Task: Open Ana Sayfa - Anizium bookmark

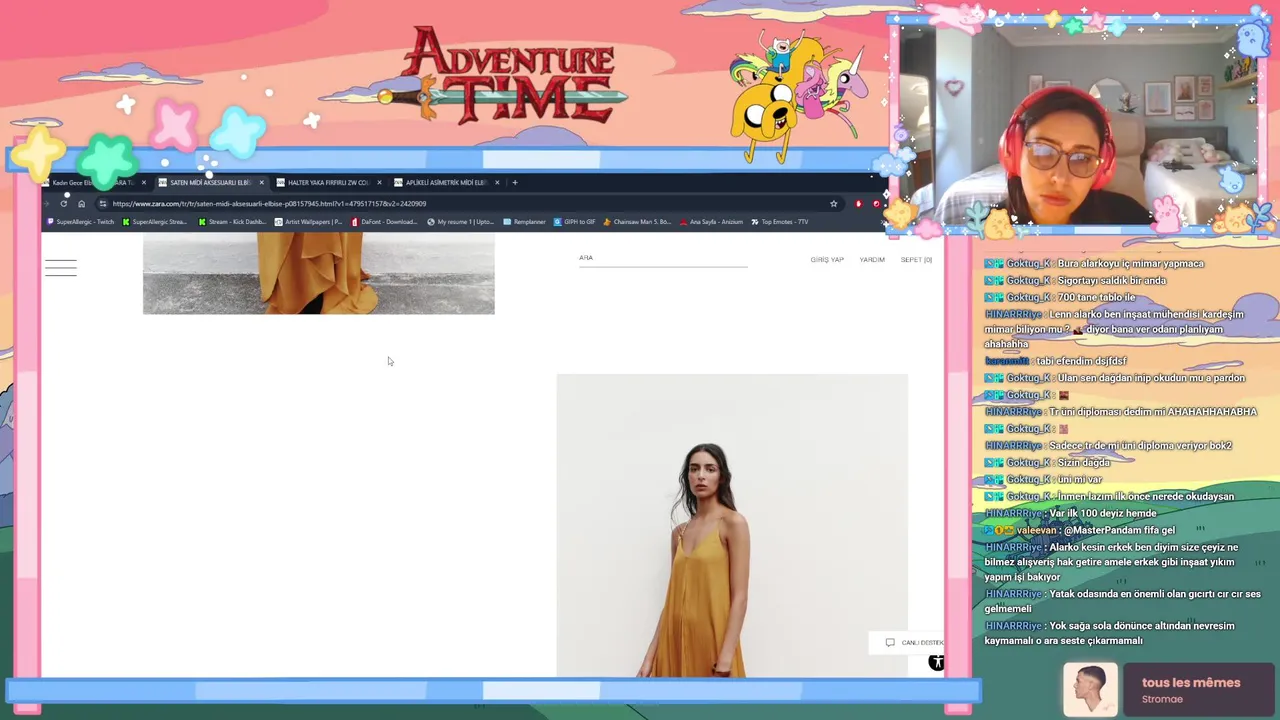Action: (x=710, y=222)
